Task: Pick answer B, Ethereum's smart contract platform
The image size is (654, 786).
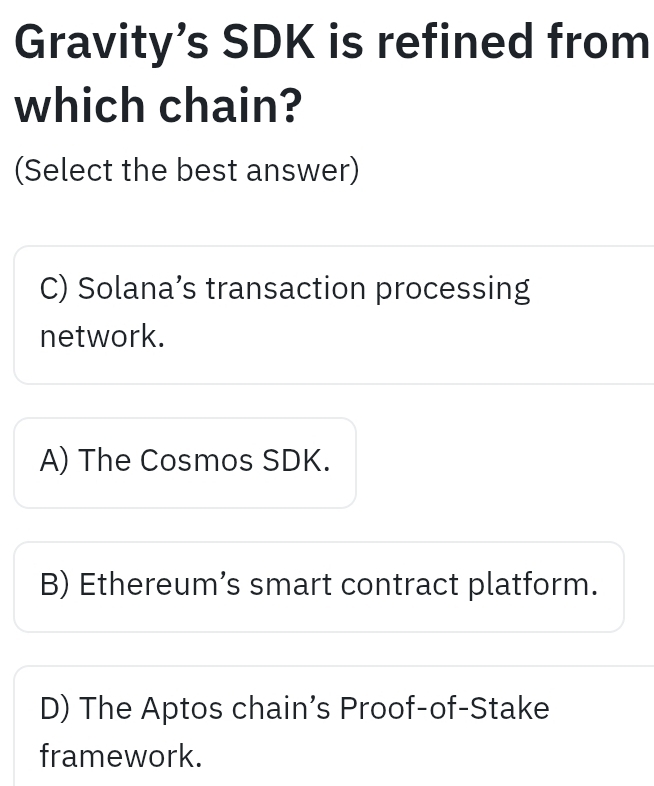Action: [319, 585]
